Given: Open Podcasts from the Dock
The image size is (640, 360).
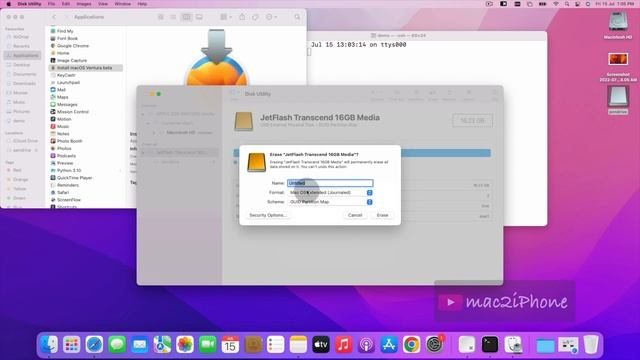Looking at the screenshot, I should pos(366,344).
